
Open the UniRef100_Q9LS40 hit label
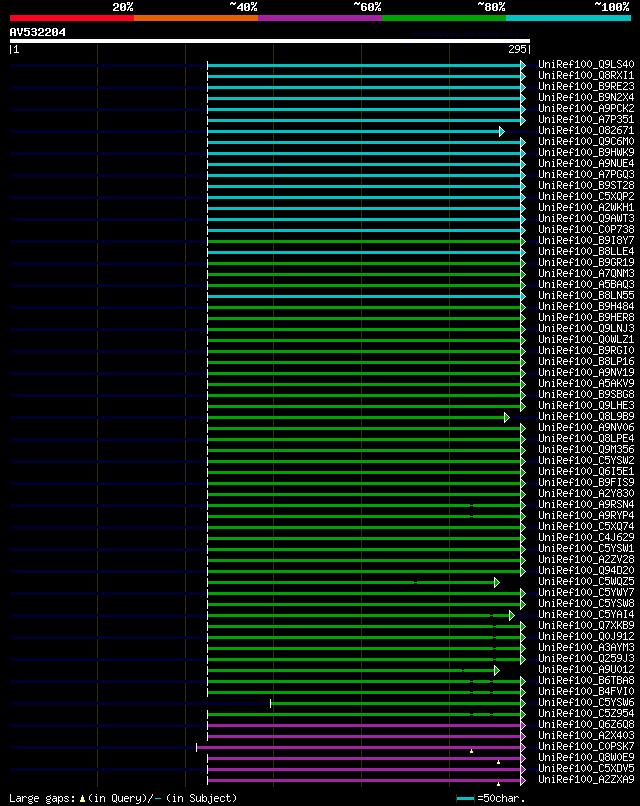pyautogui.click(x=586, y=65)
